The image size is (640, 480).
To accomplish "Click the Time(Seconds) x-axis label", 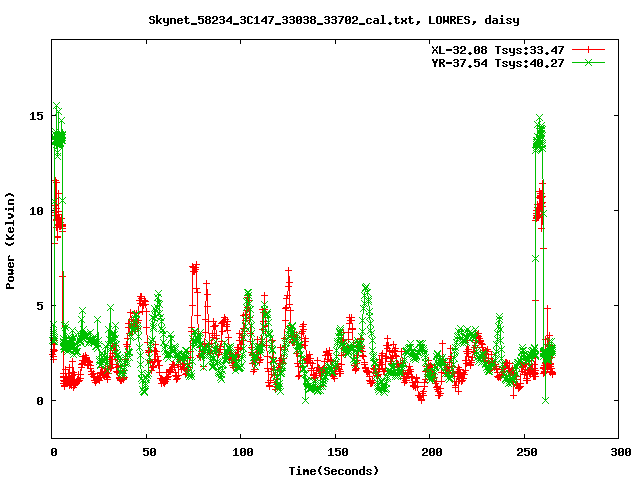I will [334, 471].
